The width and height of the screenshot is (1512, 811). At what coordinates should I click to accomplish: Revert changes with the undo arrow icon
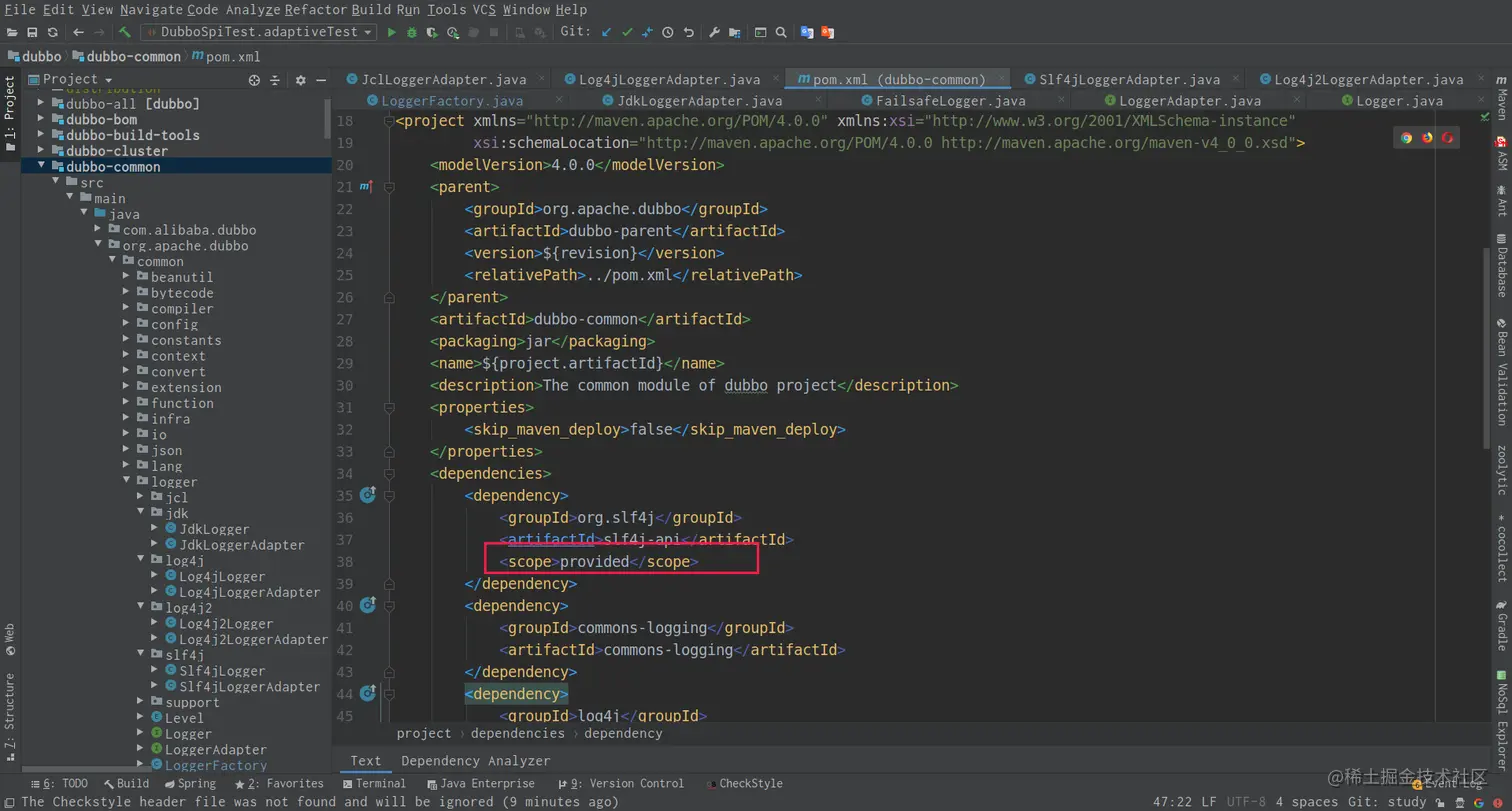688,32
